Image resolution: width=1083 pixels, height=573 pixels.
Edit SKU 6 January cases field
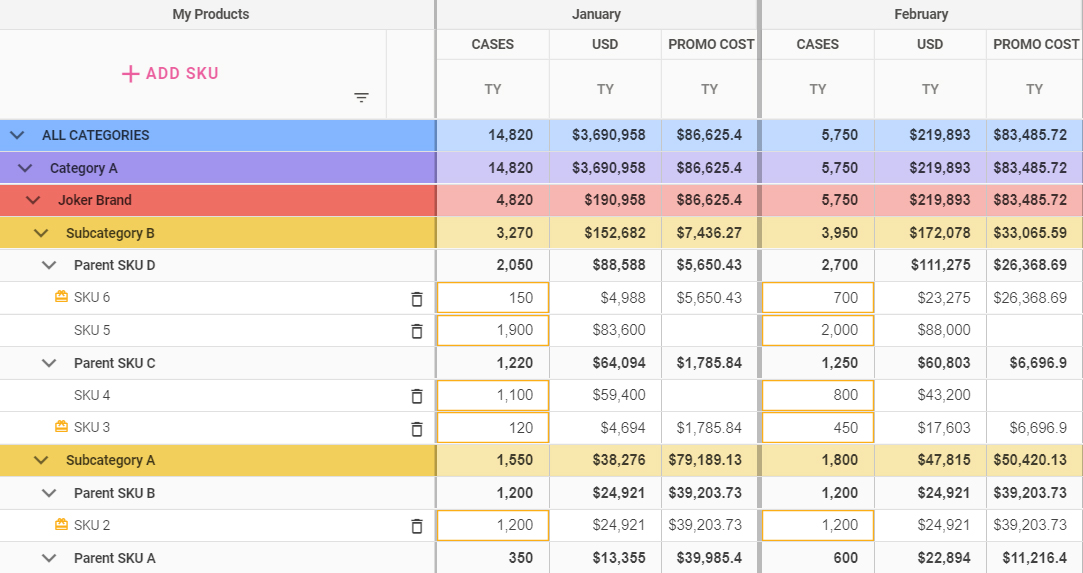492,298
